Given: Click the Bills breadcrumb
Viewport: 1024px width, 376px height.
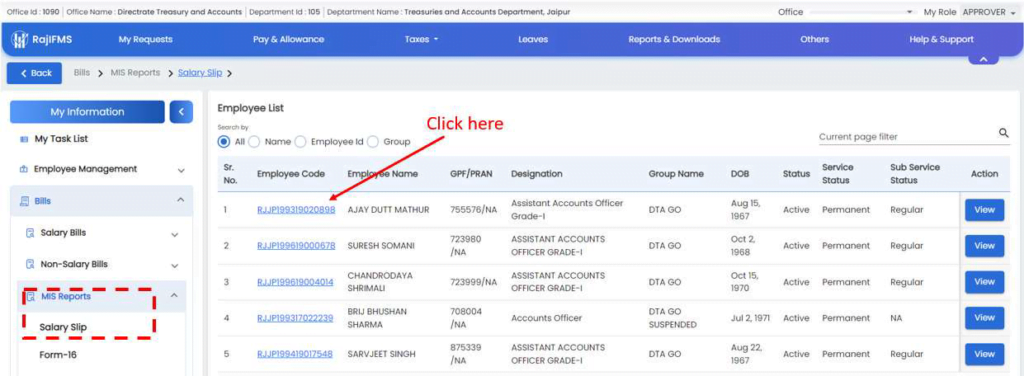Looking at the screenshot, I should click(82, 73).
